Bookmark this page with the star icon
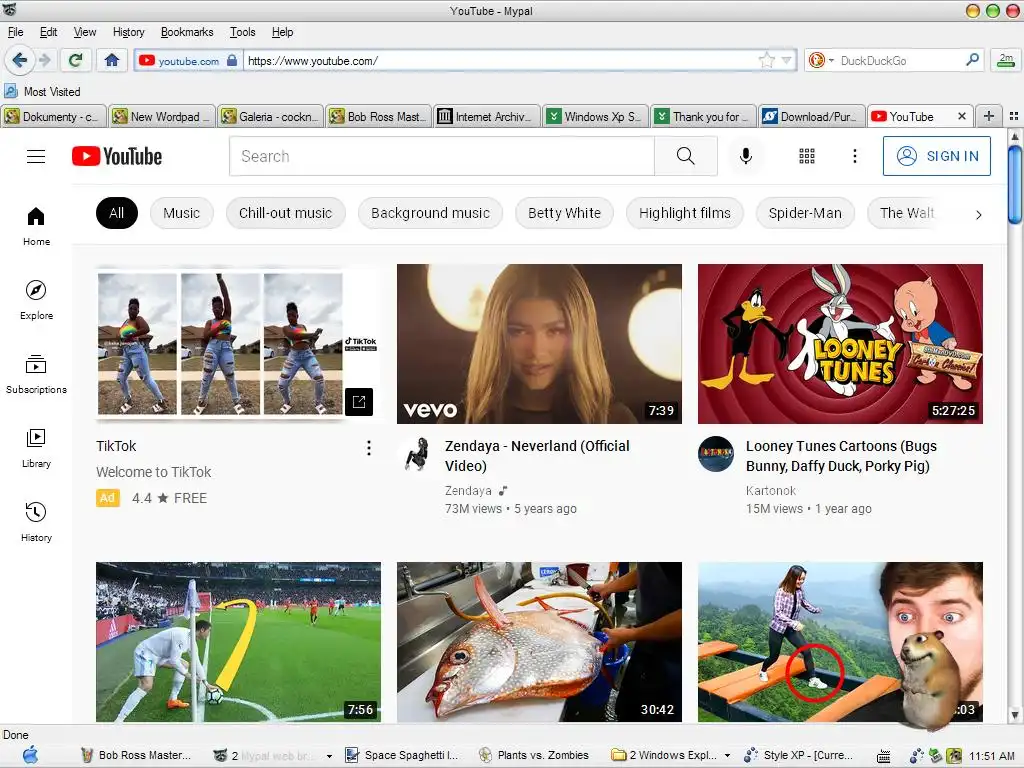Screen dimensions: 1024x768 click(767, 61)
